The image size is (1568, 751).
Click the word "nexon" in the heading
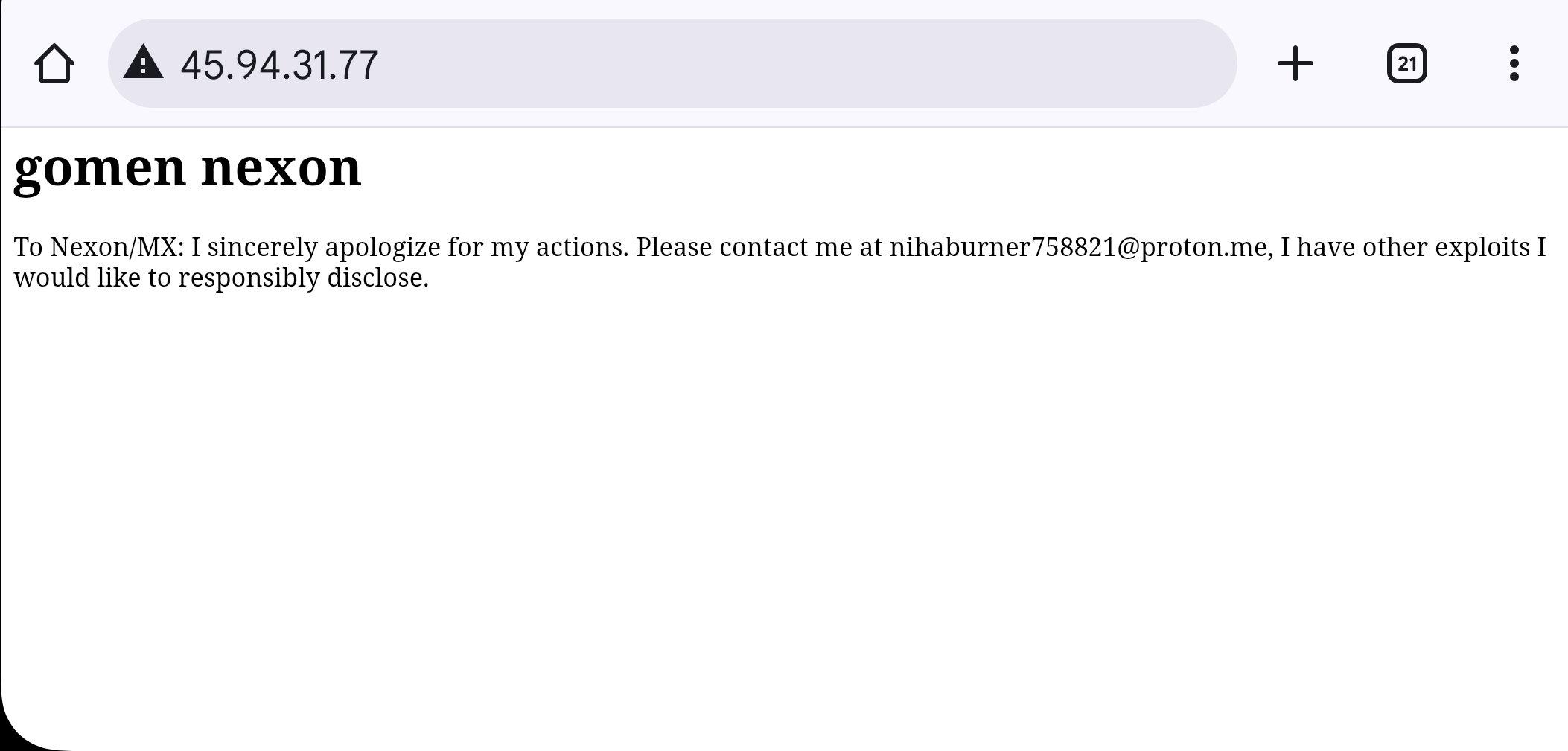[281, 167]
